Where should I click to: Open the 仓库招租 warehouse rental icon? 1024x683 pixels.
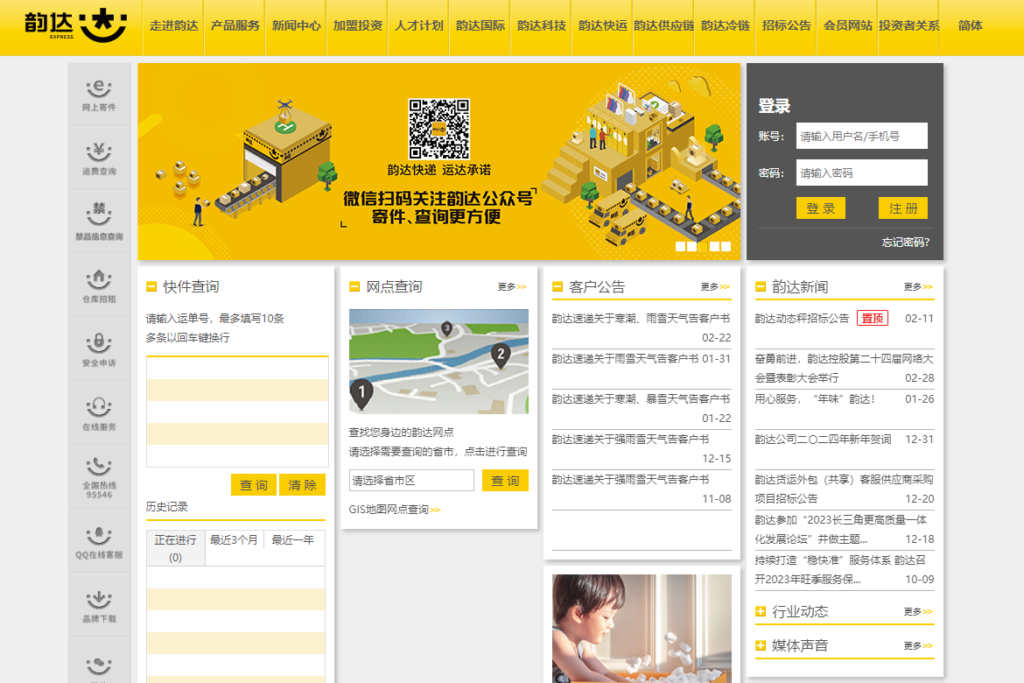click(x=99, y=286)
